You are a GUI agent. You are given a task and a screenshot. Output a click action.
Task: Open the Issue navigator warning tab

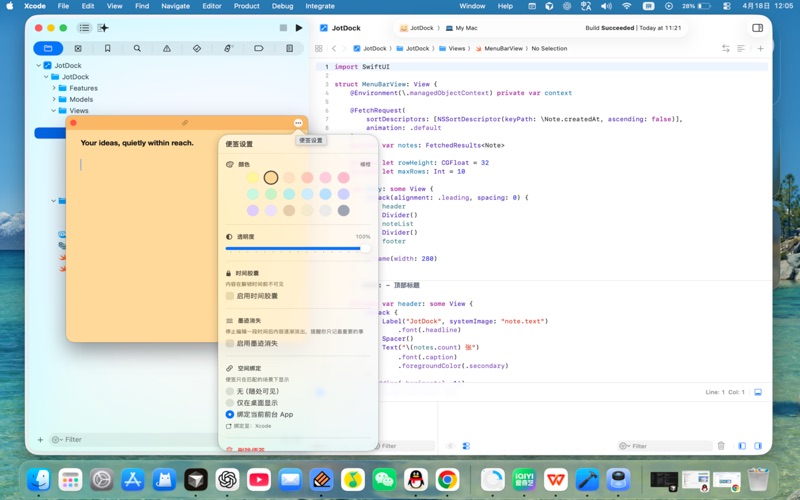[167, 48]
